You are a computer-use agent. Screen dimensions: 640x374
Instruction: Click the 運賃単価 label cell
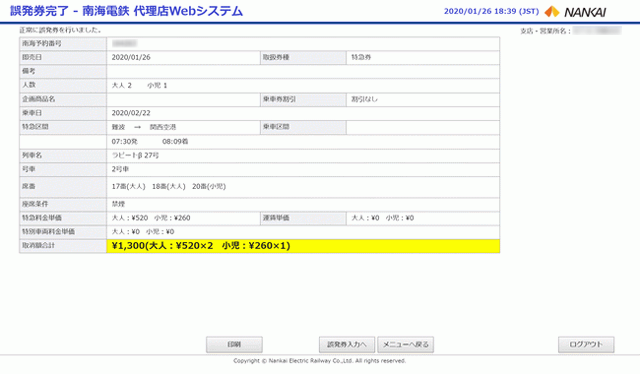pyautogui.click(x=303, y=218)
